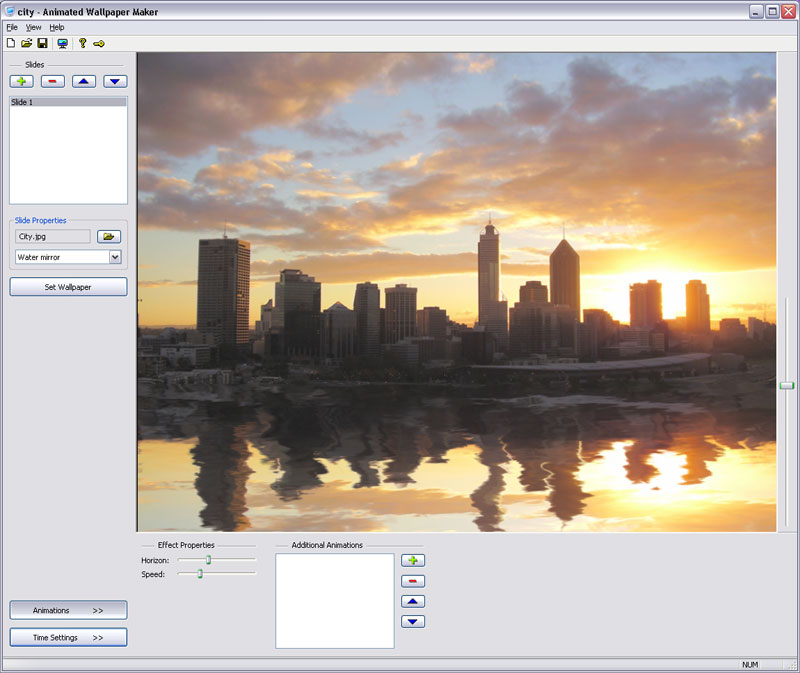The width and height of the screenshot is (800, 673).
Task: Expand the Time Settings panel
Action: (67, 637)
